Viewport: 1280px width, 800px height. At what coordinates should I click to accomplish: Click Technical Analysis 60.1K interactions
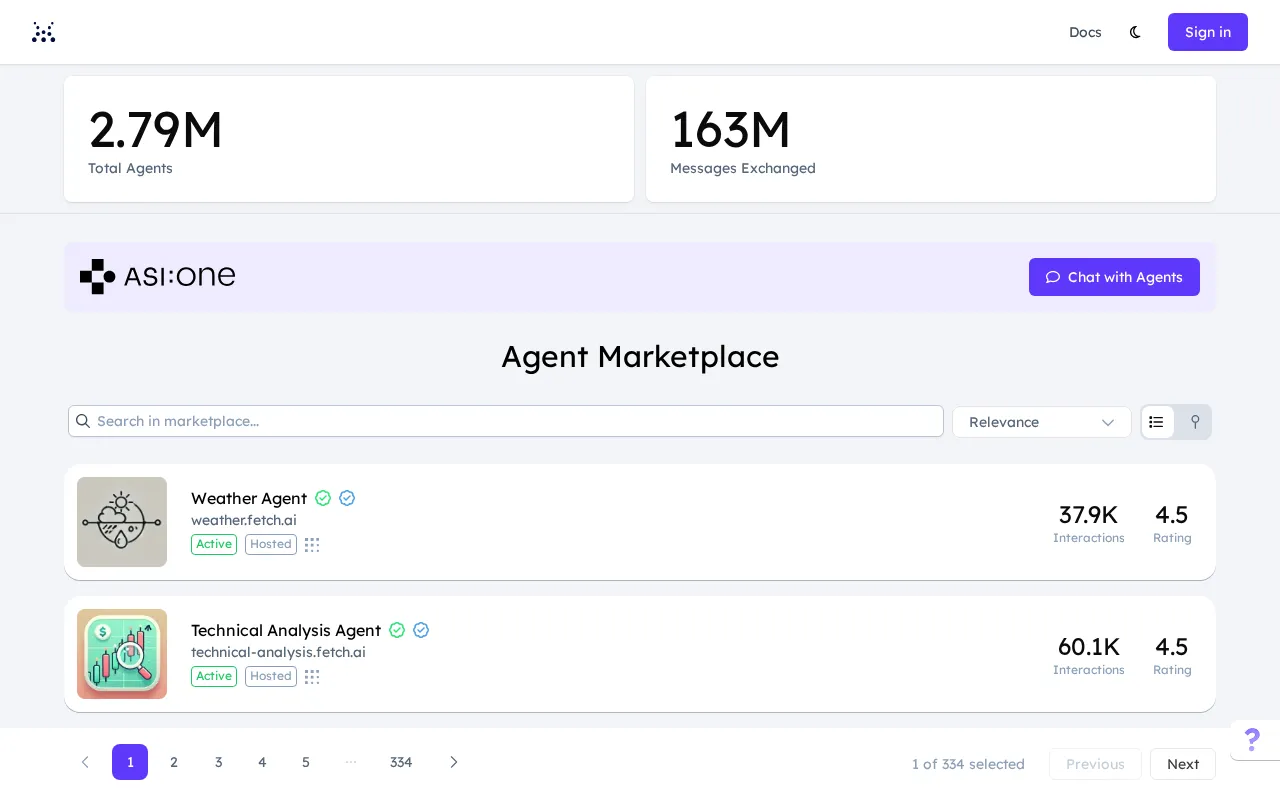point(1088,655)
